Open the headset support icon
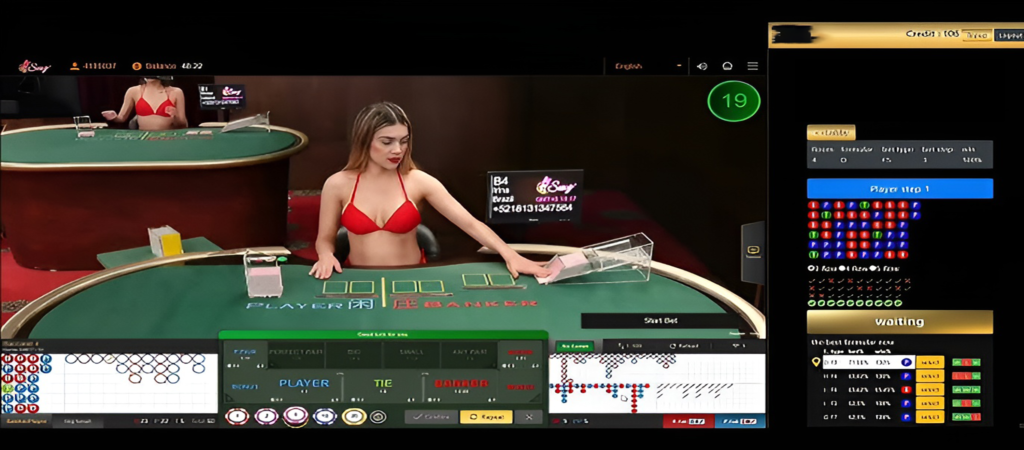This screenshot has height=450, width=1024. pos(727,66)
